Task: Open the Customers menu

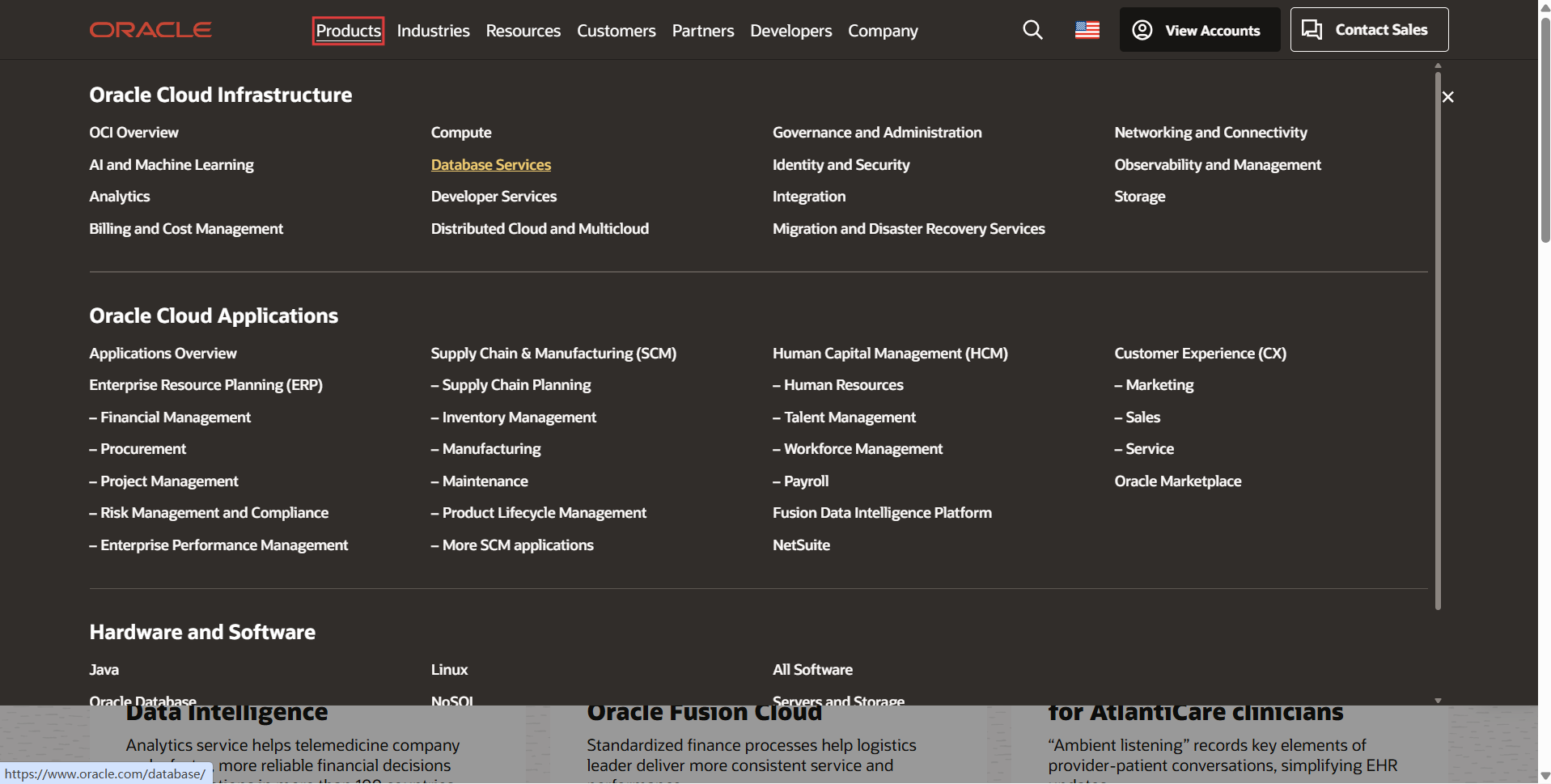Action: (616, 31)
